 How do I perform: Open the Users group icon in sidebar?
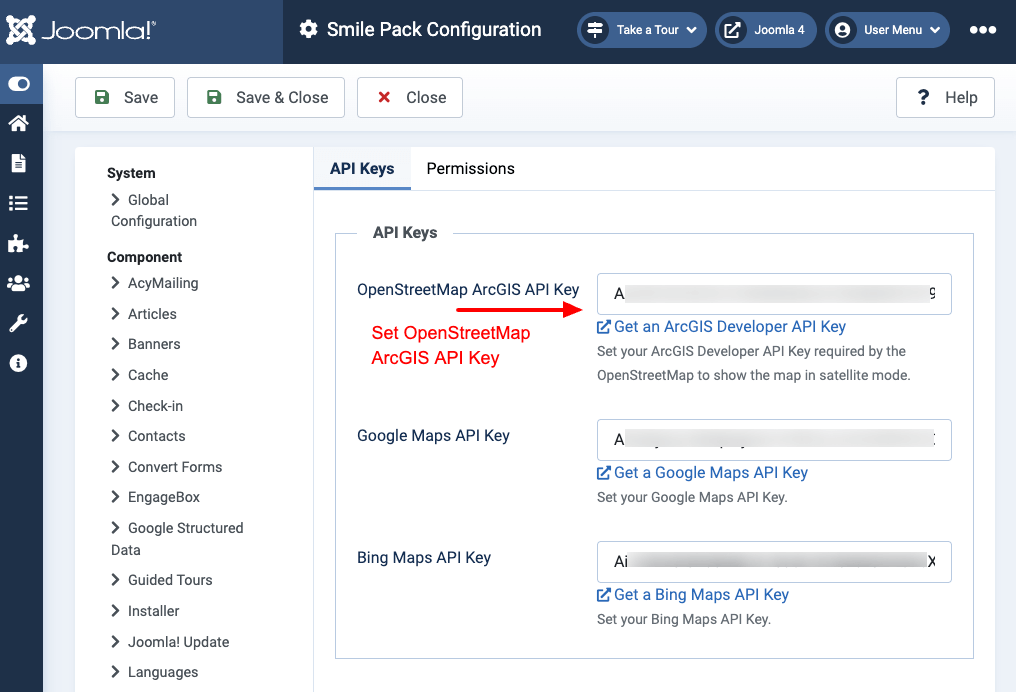(x=18, y=283)
